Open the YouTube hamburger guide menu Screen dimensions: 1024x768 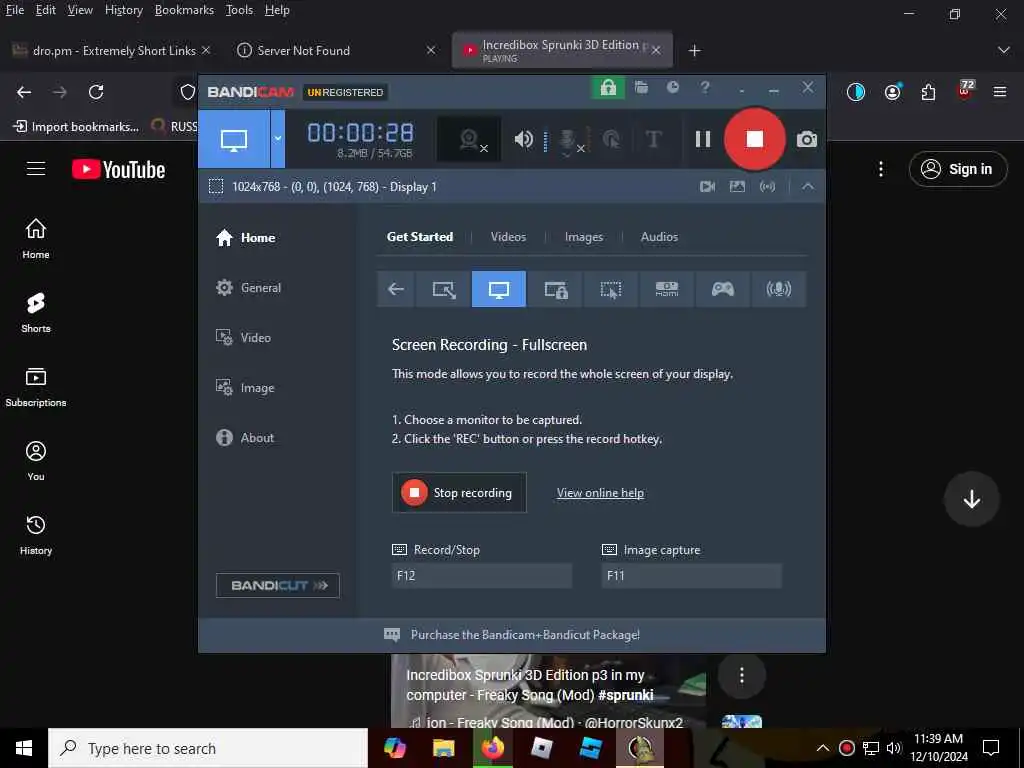pos(36,169)
